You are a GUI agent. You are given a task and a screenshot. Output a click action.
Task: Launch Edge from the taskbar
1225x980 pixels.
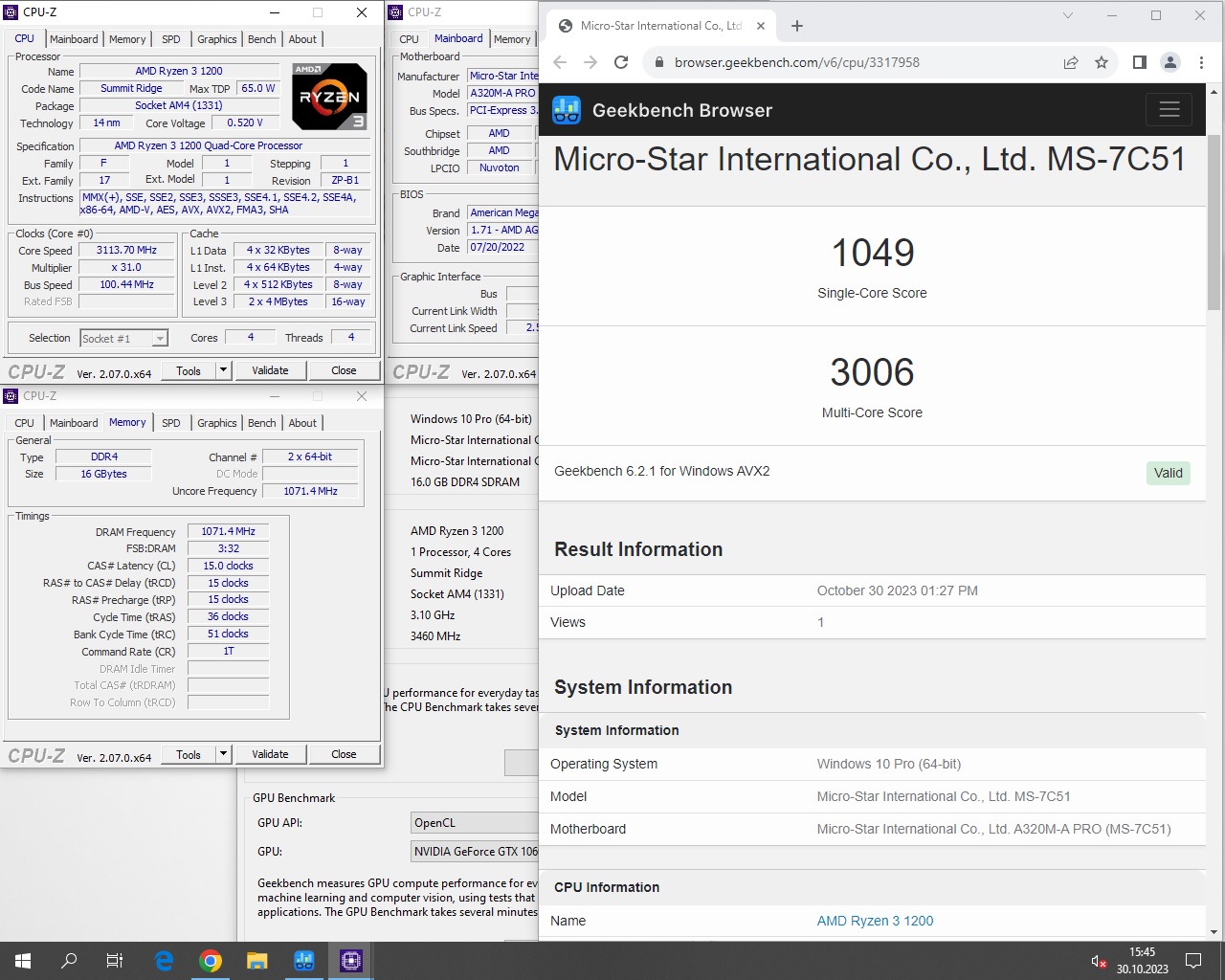pos(164,961)
